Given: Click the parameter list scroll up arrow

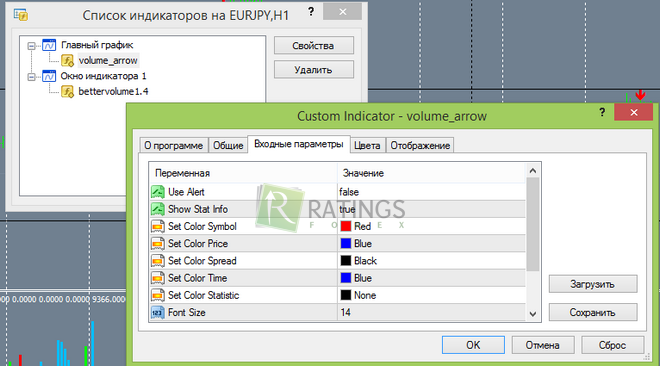Looking at the screenshot, I should pos(532,170).
